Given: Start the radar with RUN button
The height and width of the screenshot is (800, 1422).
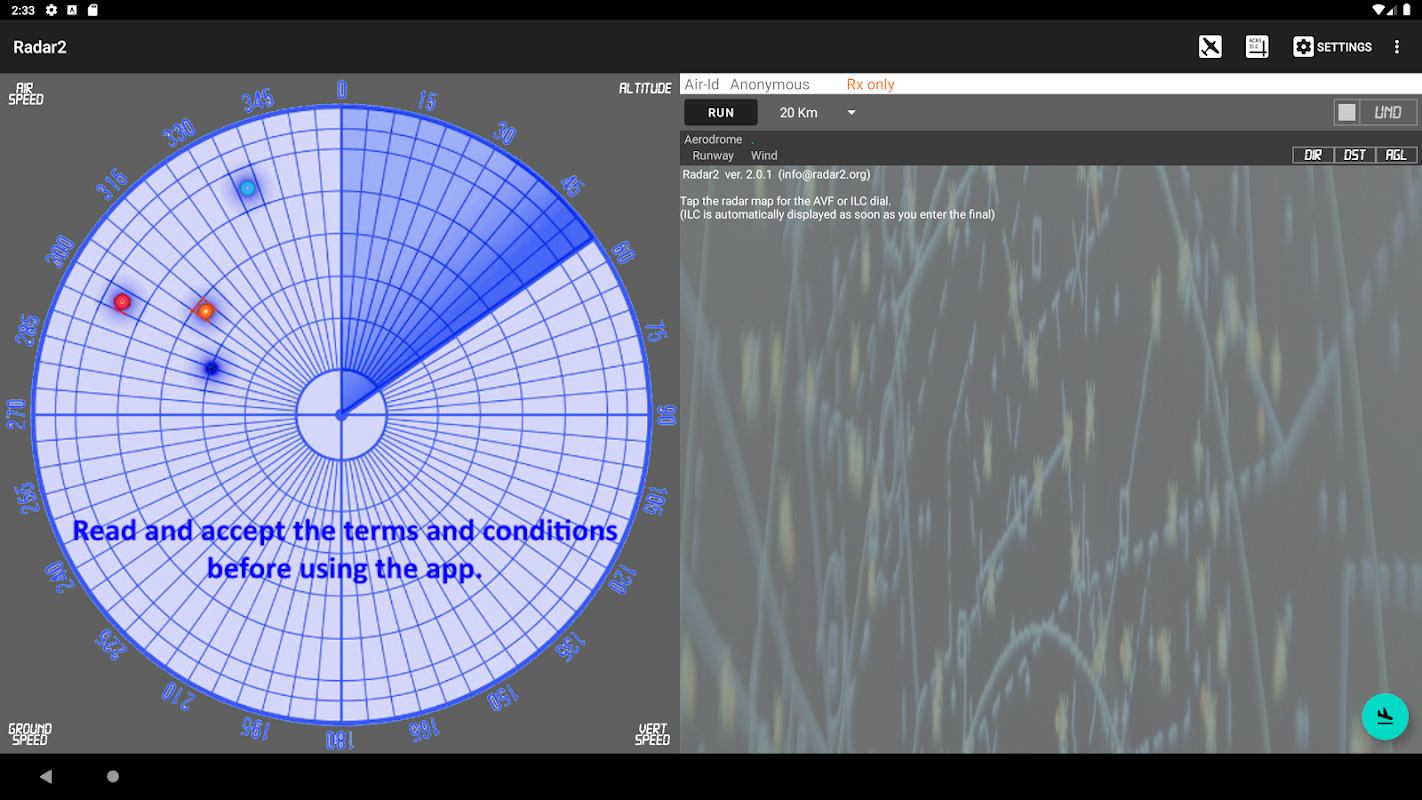Looking at the screenshot, I should coord(721,113).
